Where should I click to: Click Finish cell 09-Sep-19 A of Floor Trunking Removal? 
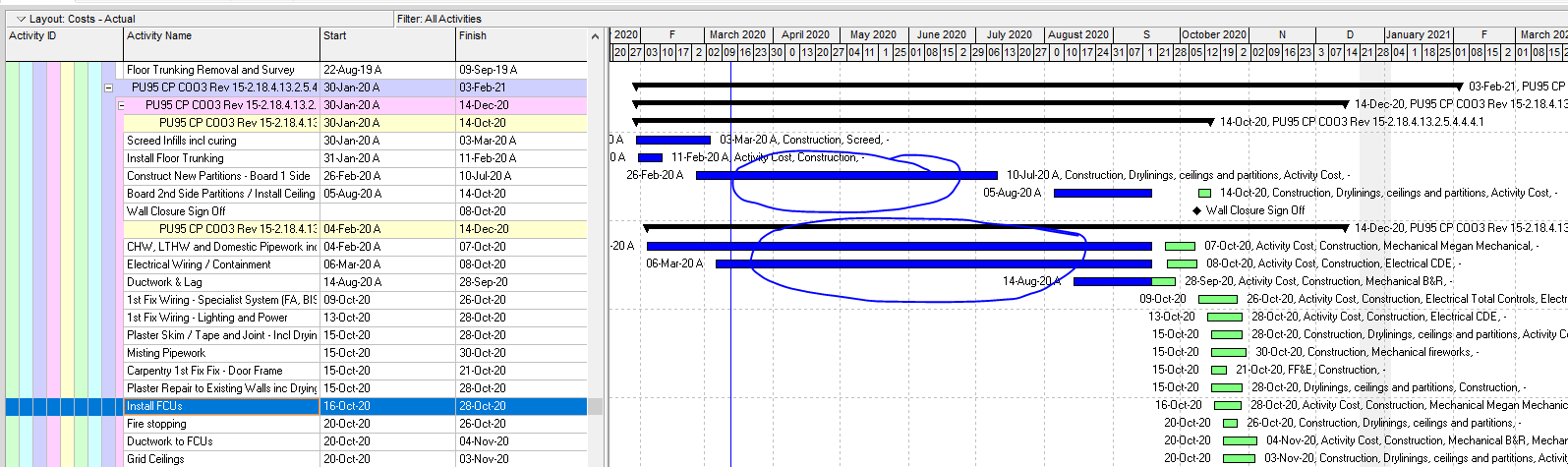tap(521, 70)
